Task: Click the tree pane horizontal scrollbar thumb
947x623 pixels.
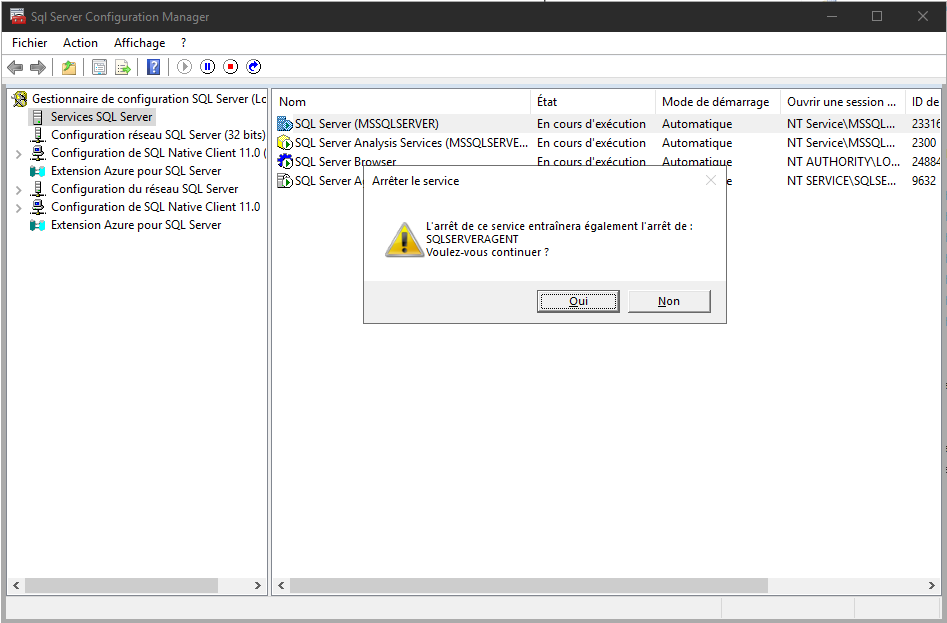Action: (x=121, y=586)
